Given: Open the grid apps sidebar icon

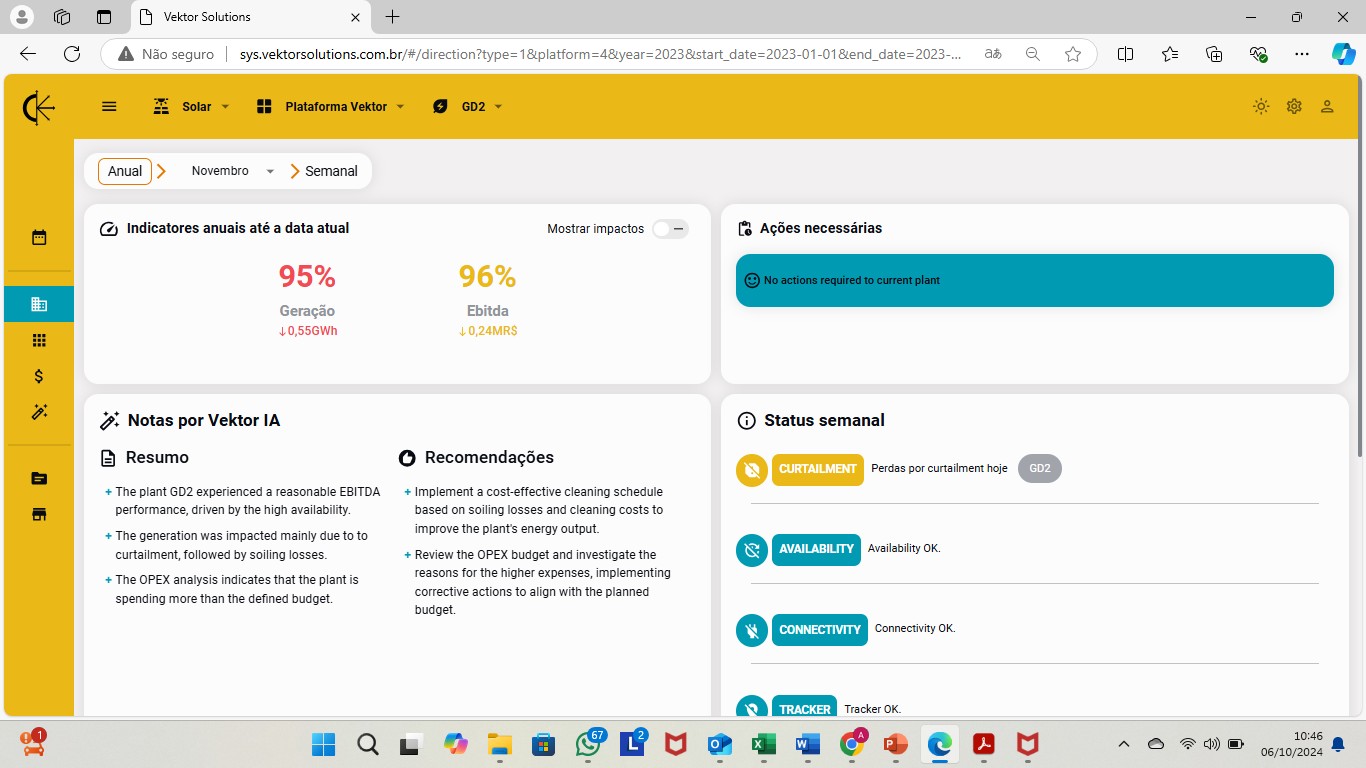Looking at the screenshot, I should point(39,340).
